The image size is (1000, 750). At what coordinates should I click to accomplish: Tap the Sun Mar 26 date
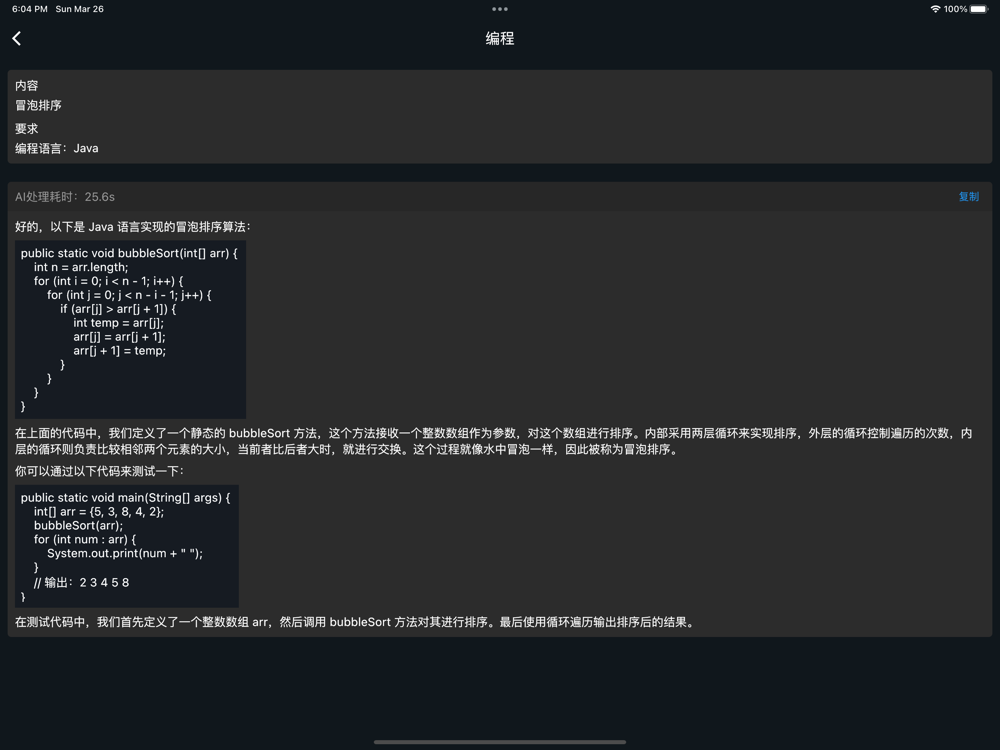pos(80,9)
